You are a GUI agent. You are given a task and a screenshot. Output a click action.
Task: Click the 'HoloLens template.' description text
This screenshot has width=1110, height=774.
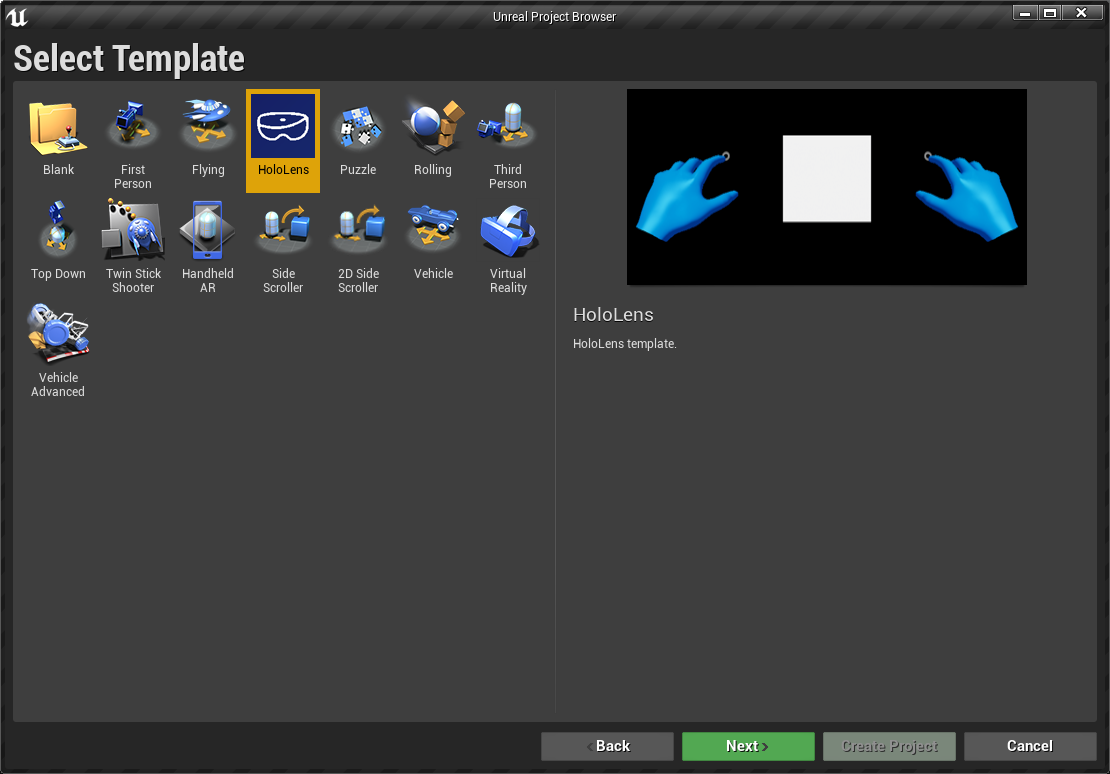(x=624, y=343)
